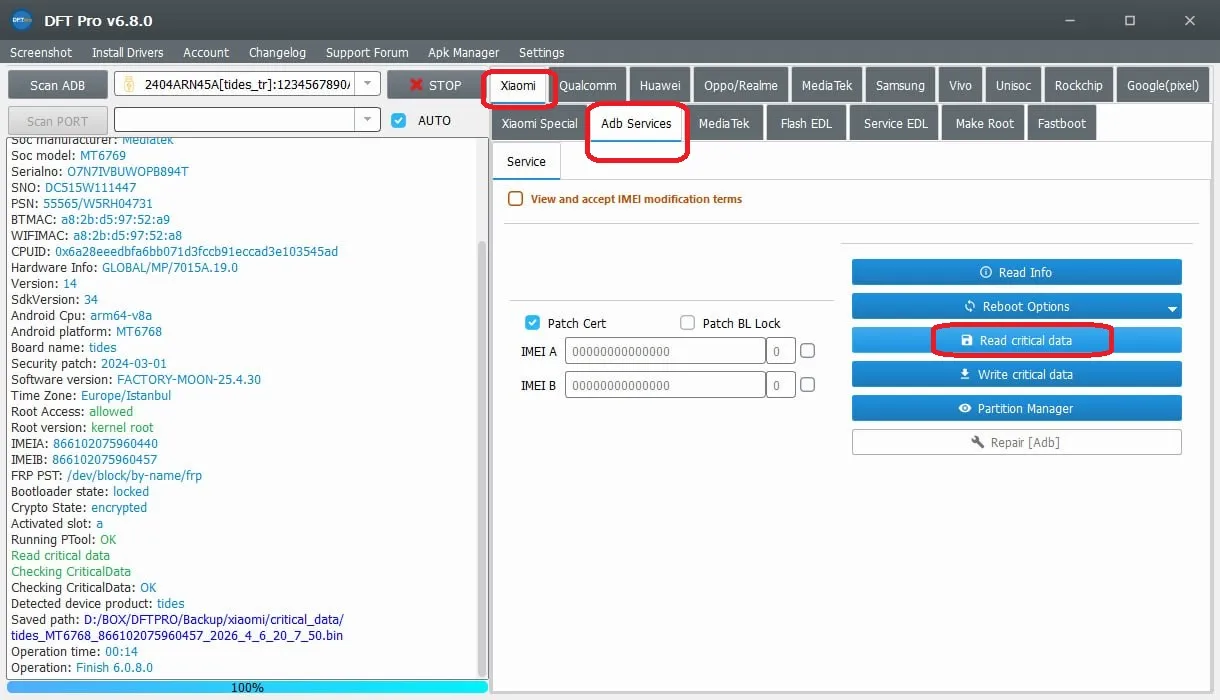Click the 100% progress bar

click(x=247, y=687)
